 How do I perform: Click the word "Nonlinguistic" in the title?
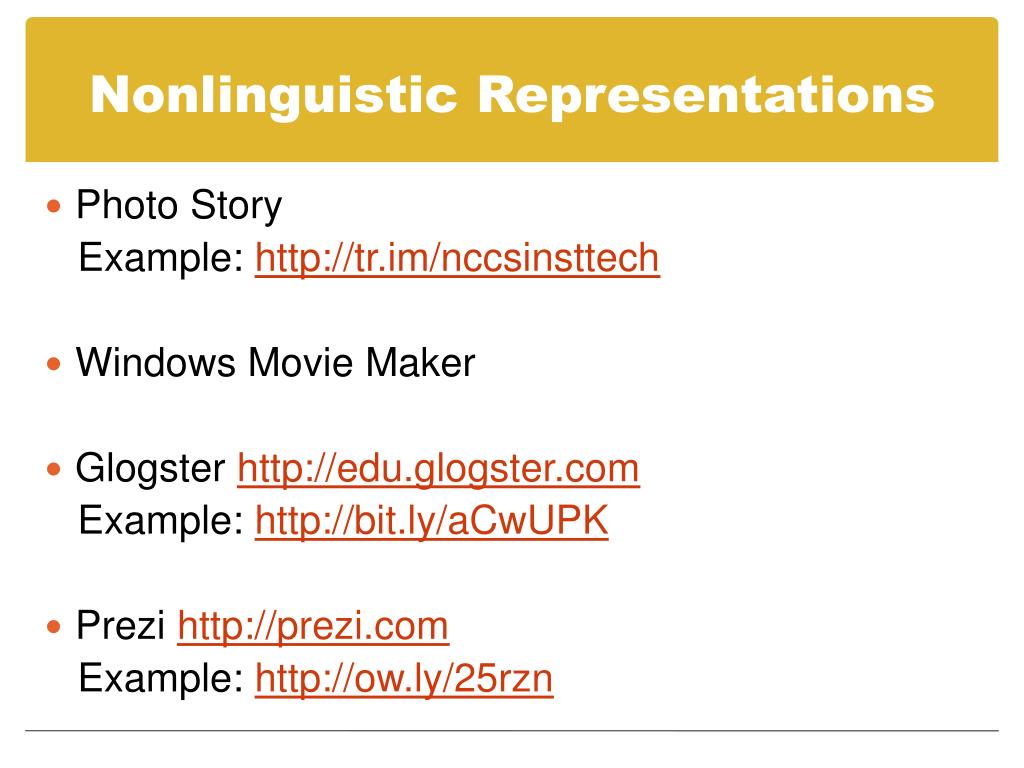coord(274,95)
